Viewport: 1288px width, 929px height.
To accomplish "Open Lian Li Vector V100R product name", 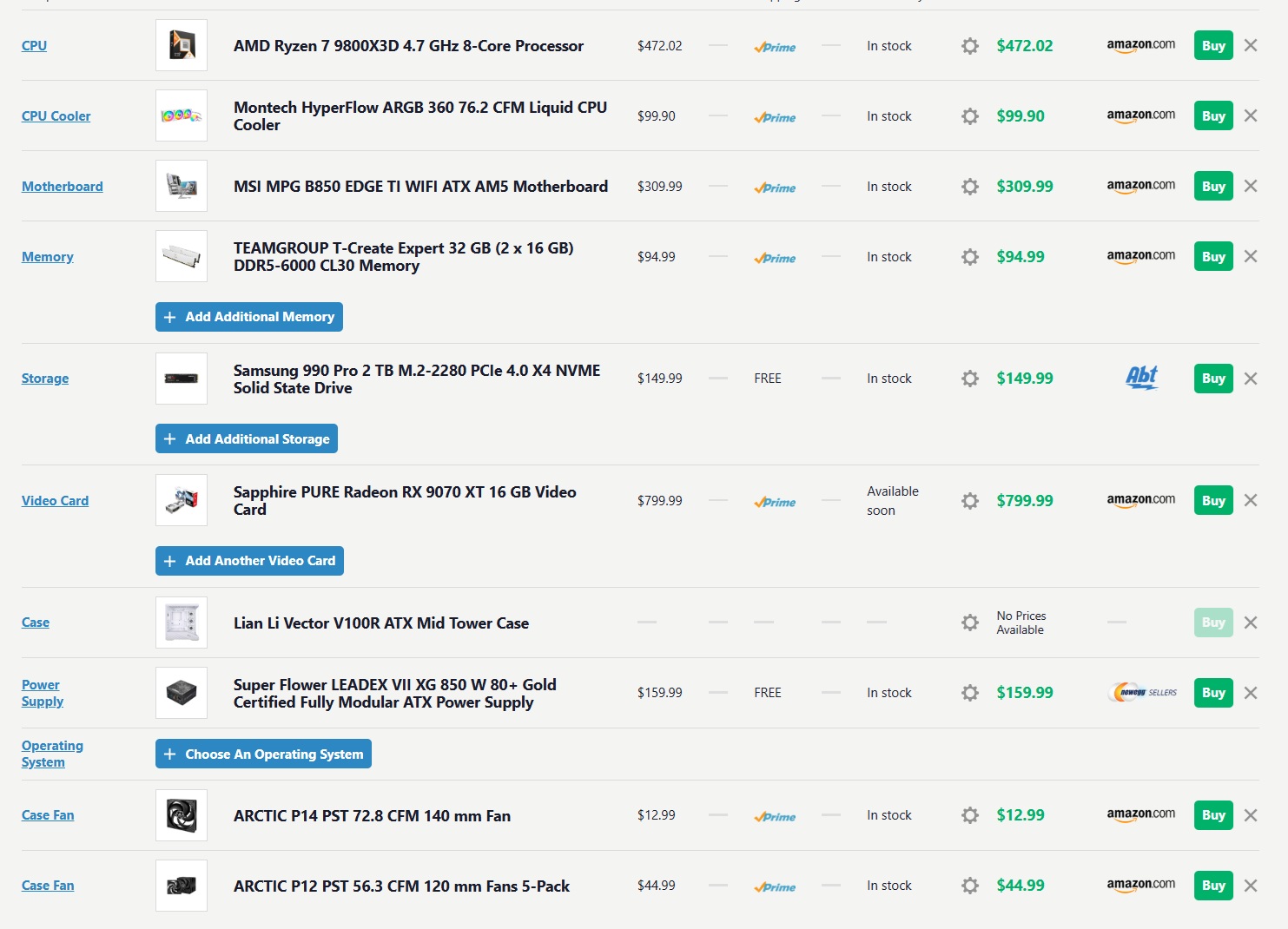I will click(381, 623).
